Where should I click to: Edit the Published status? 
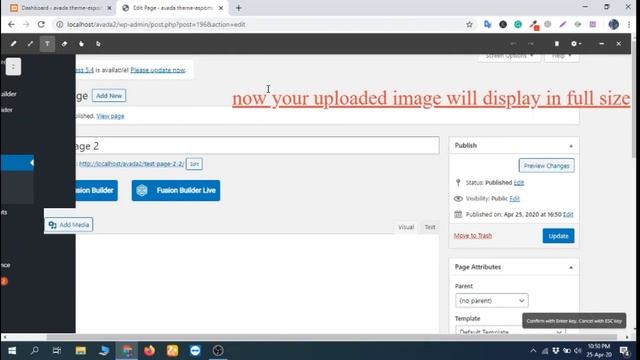pos(519,182)
